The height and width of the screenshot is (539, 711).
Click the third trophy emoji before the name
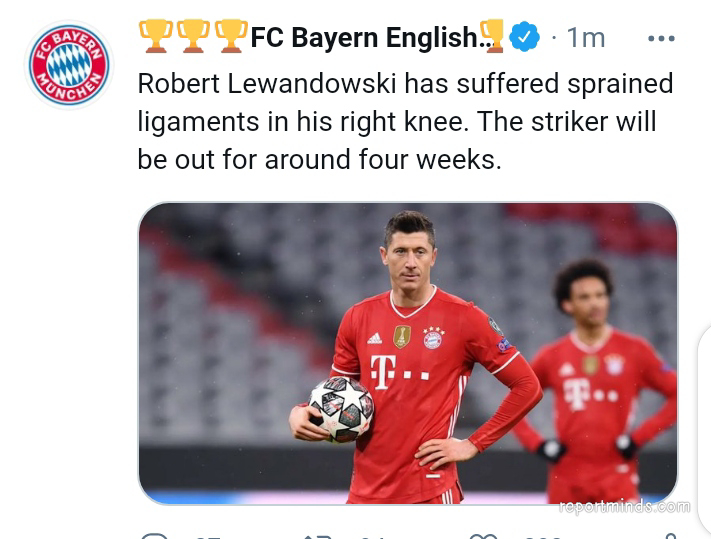tap(231, 36)
